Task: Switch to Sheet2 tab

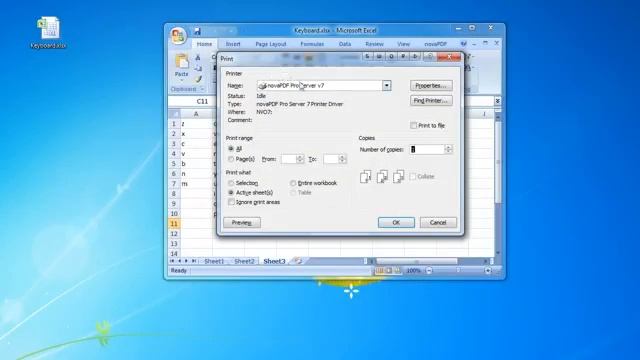Action: click(244, 261)
